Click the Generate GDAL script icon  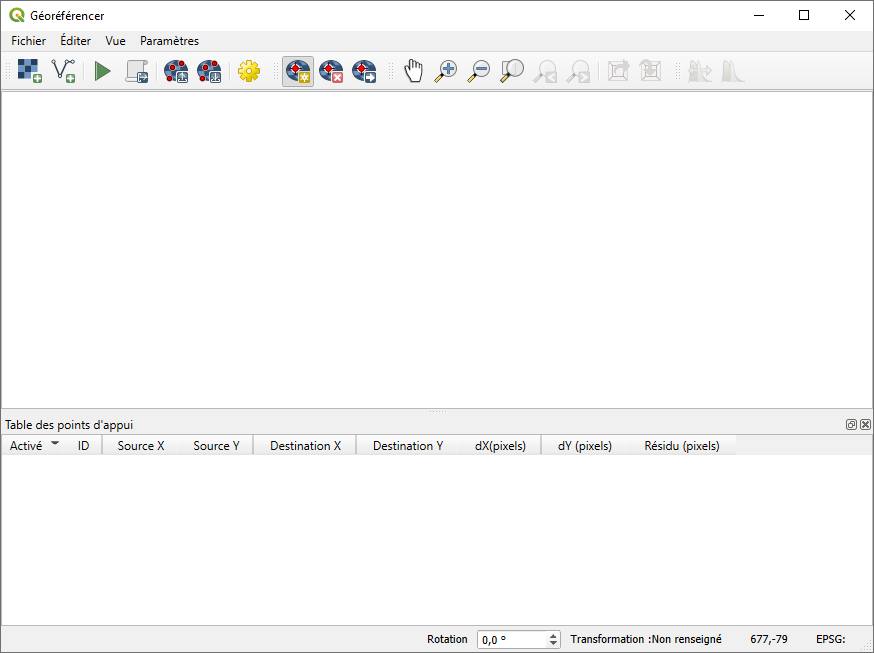coord(137,71)
